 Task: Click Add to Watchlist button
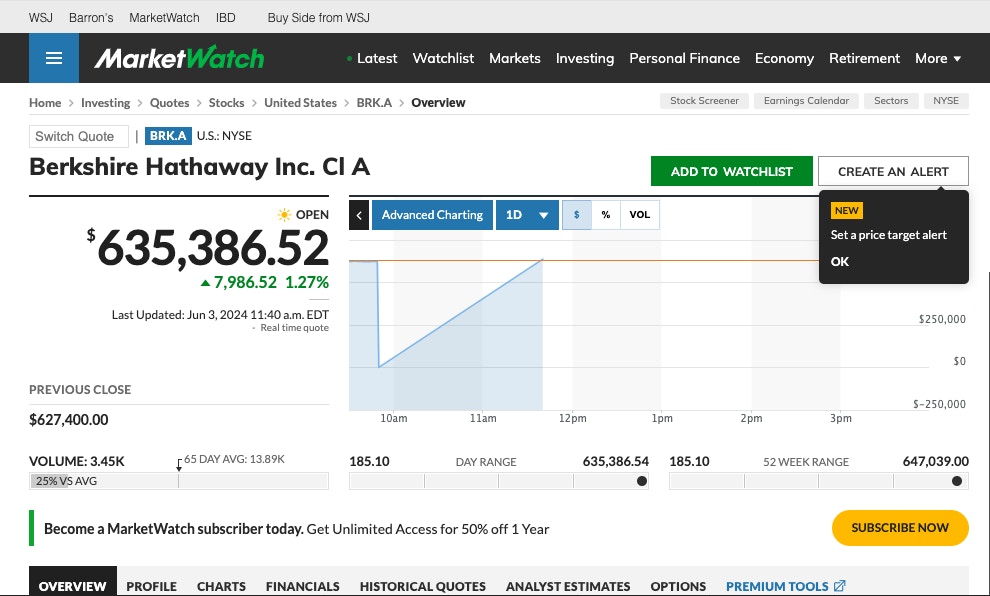731,171
